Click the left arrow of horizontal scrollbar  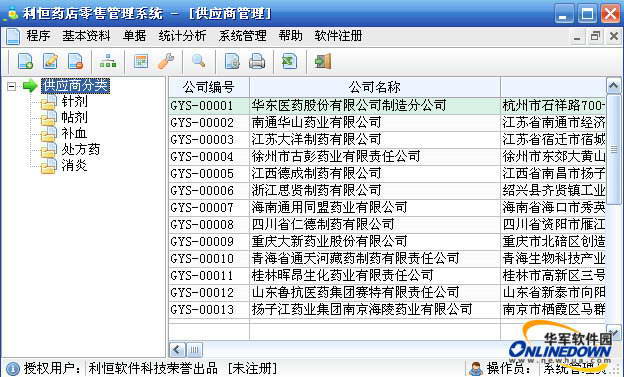click(x=177, y=350)
